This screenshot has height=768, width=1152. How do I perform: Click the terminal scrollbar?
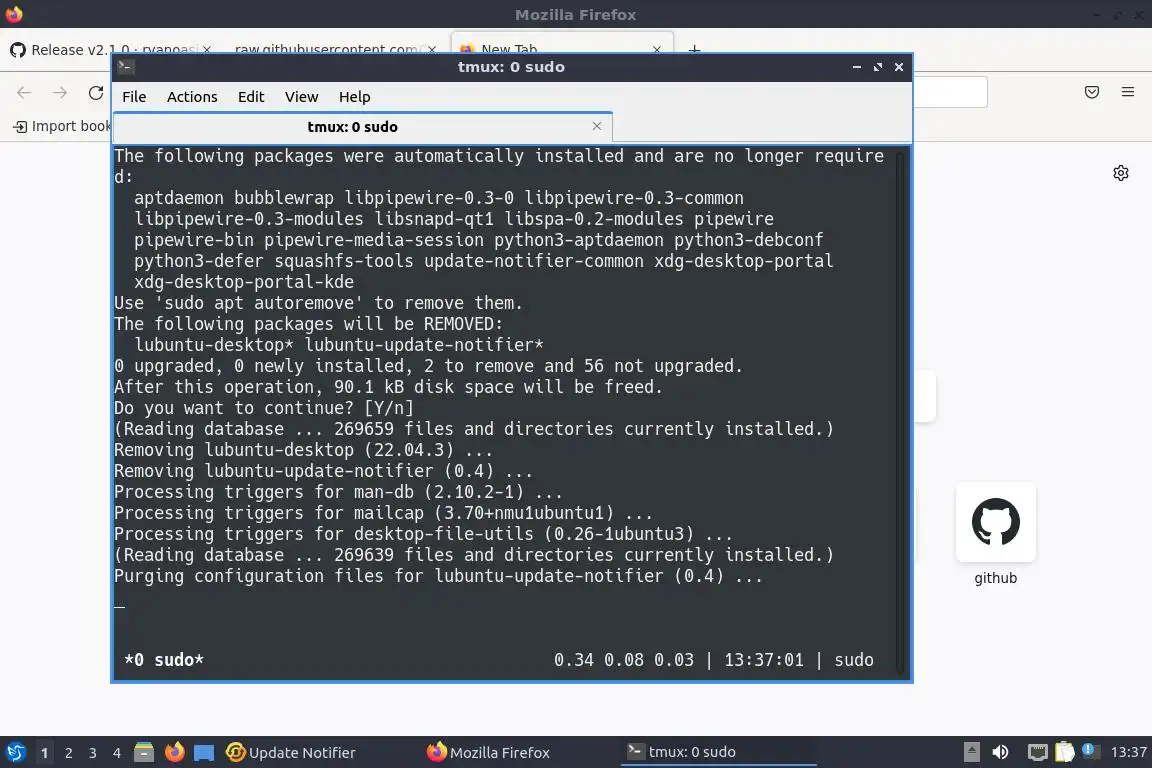[901, 412]
